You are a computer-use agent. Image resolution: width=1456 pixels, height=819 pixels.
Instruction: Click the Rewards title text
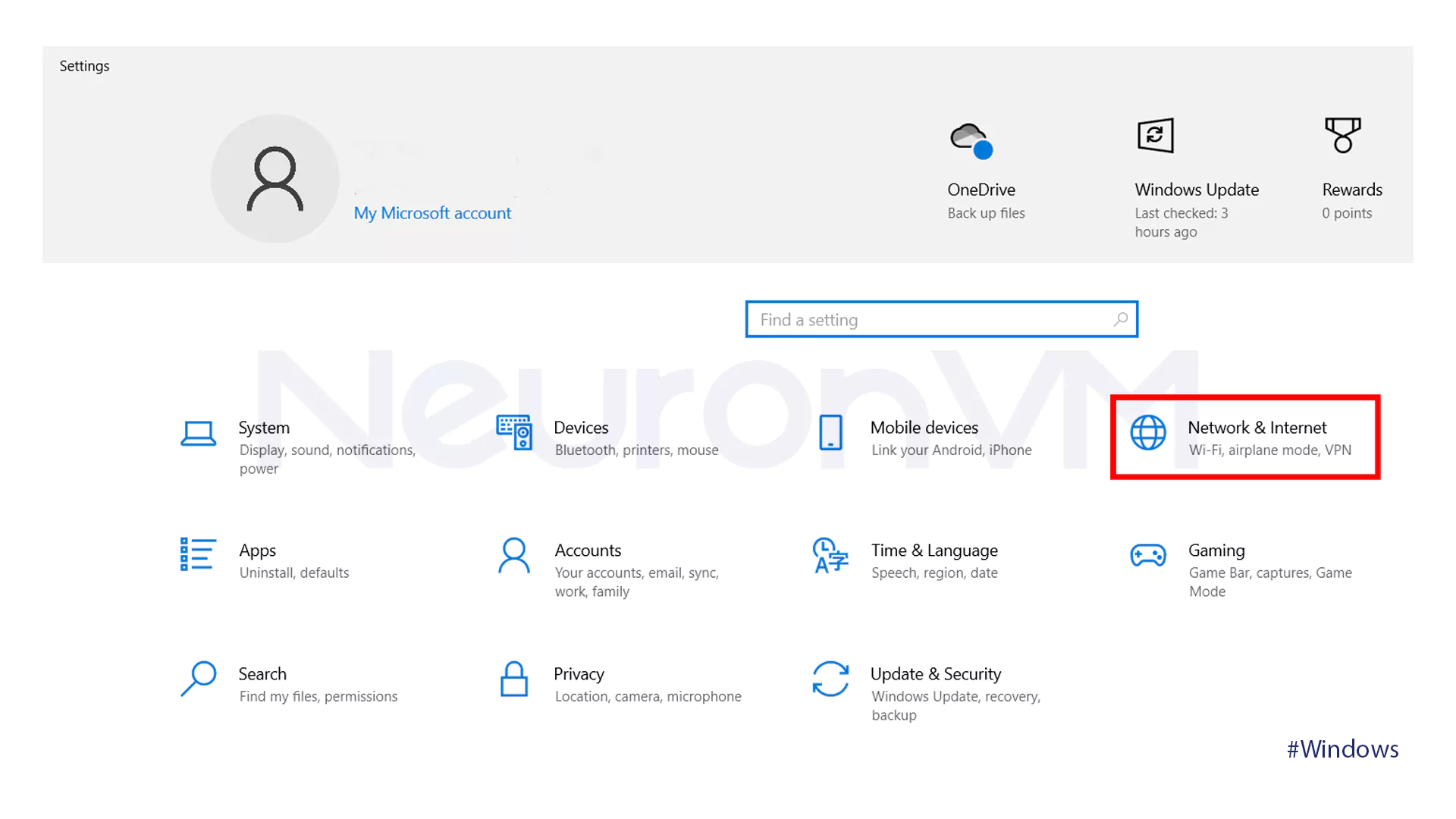pyautogui.click(x=1352, y=190)
